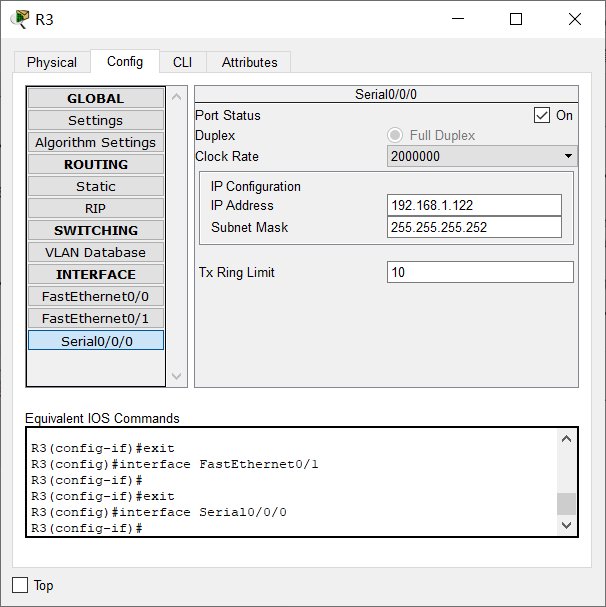Click the IOS Commands scroll down arrow
The width and height of the screenshot is (606, 607).
567,525
